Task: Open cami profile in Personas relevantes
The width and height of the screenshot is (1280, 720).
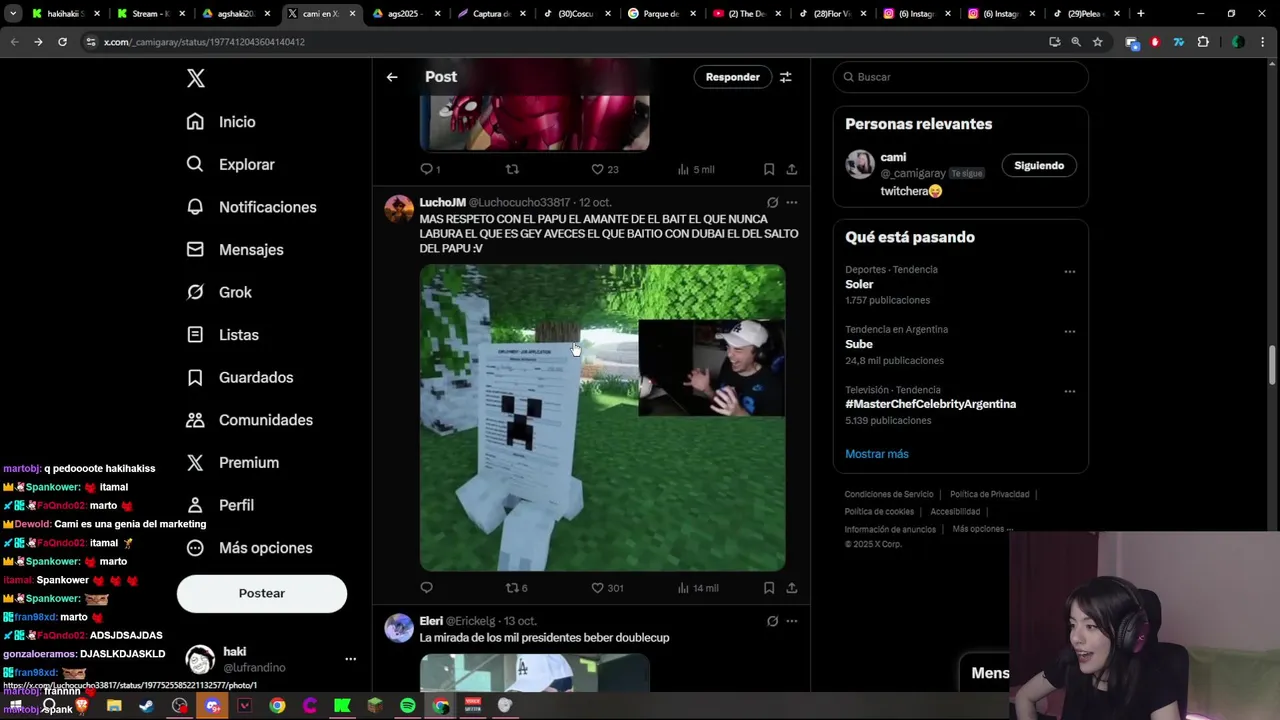Action: point(893,158)
